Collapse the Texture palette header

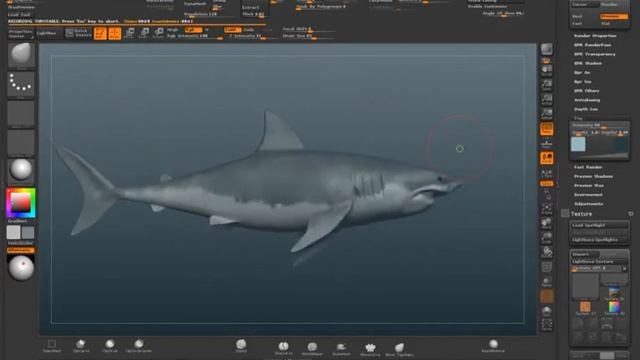(x=581, y=214)
